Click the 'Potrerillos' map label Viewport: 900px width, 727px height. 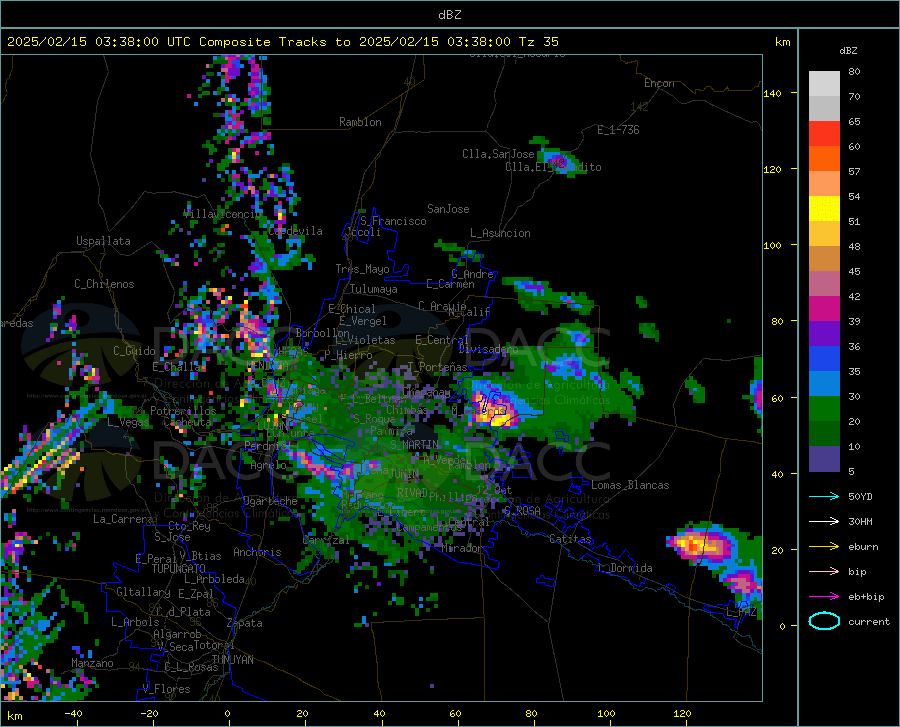pyautogui.click(x=183, y=410)
